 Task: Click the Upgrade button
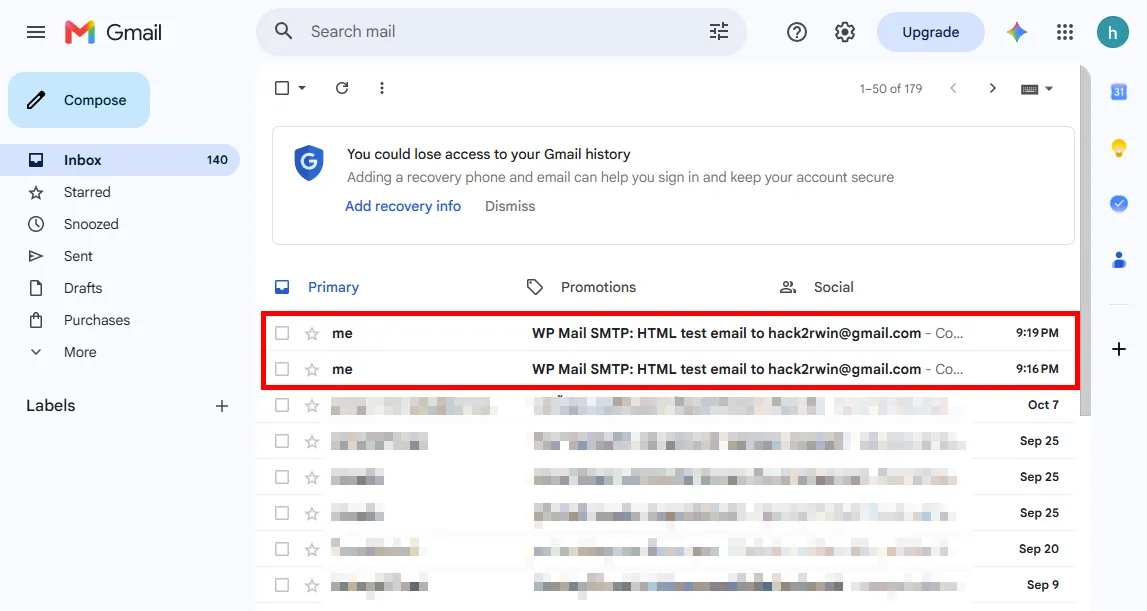coord(930,32)
